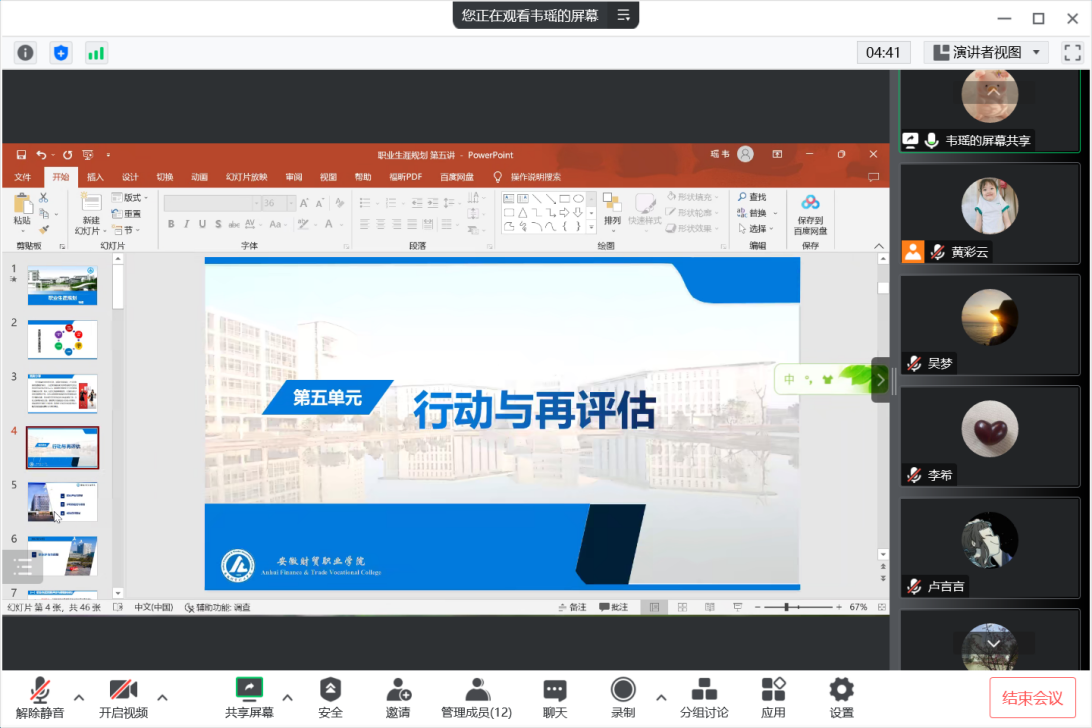The height and width of the screenshot is (728, 1092).
Task: Expand audio options arrow beside mute
Action: tap(79, 697)
